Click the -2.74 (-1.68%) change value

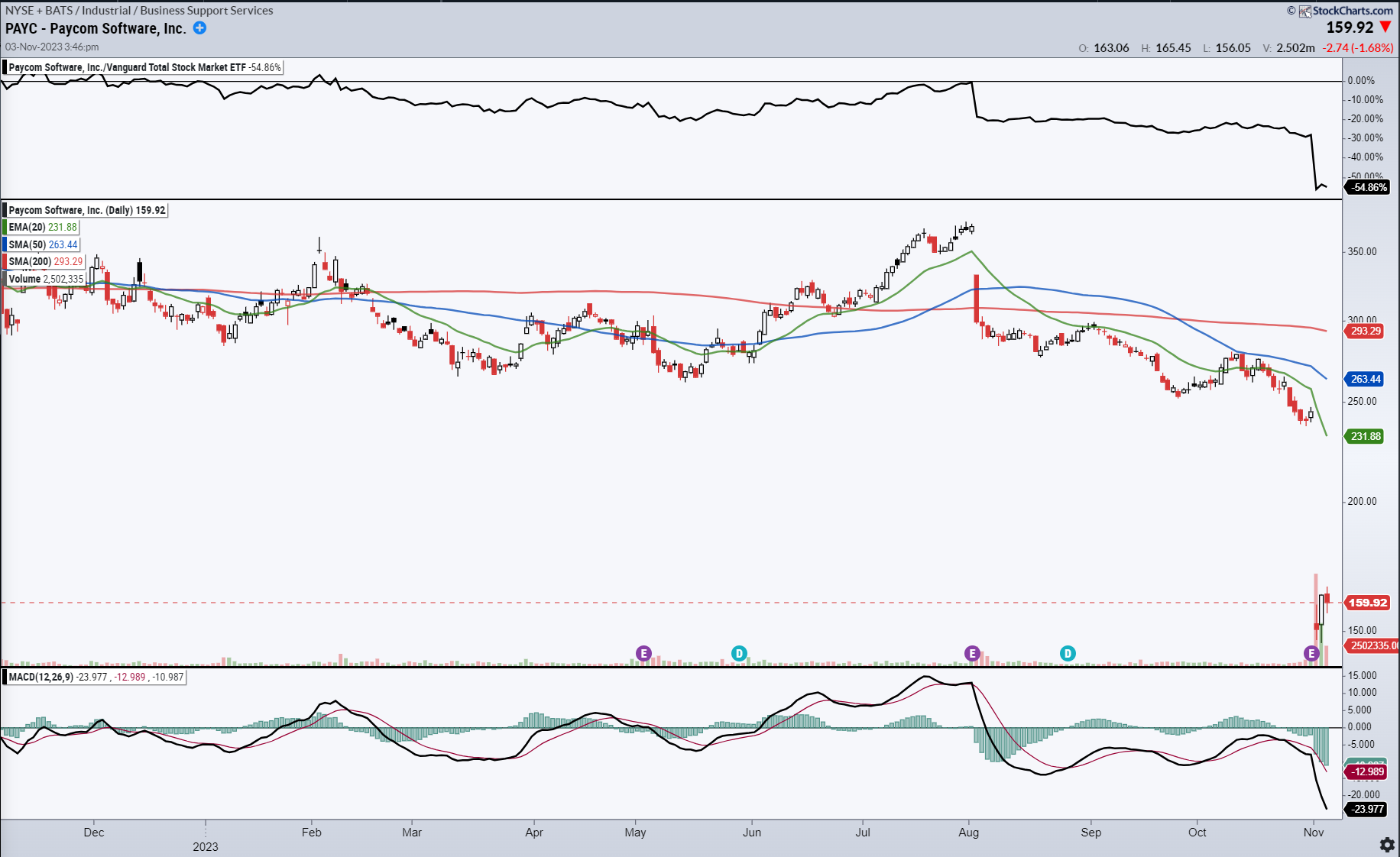1359,47
